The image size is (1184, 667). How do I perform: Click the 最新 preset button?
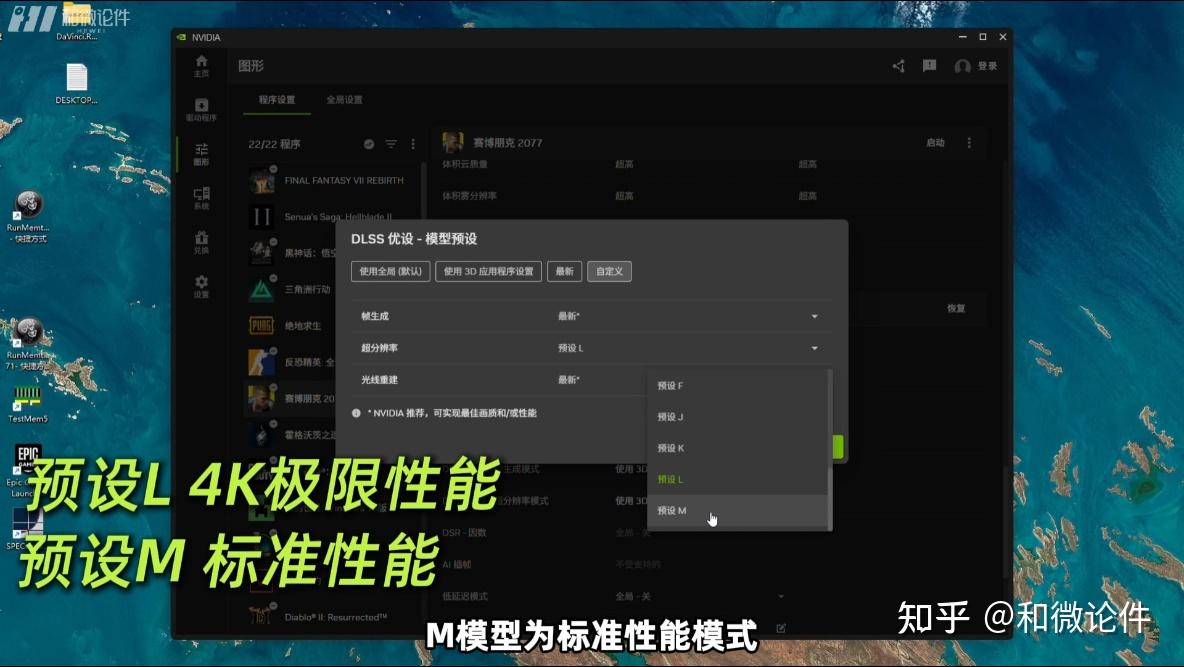pyautogui.click(x=565, y=271)
